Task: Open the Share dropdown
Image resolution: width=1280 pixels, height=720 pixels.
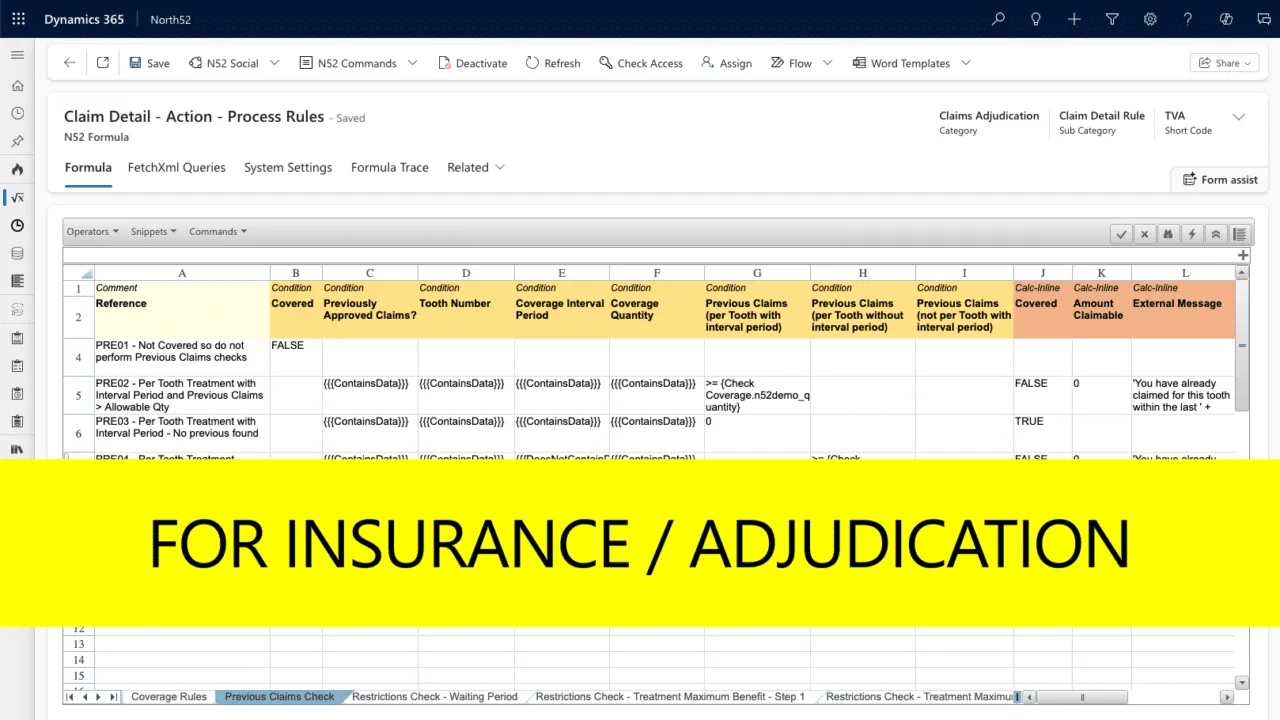Action: coord(1224,63)
